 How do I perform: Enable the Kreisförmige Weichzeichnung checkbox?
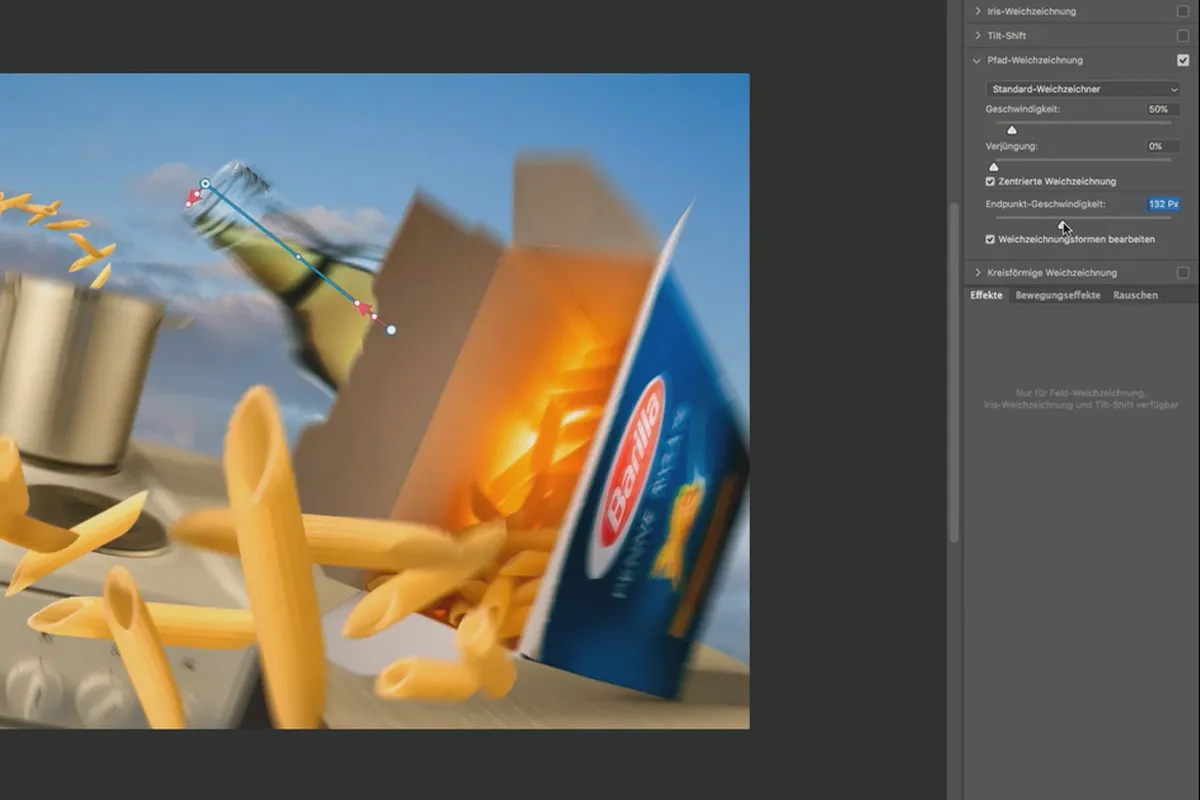pyautogui.click(x=1183, y=272)
